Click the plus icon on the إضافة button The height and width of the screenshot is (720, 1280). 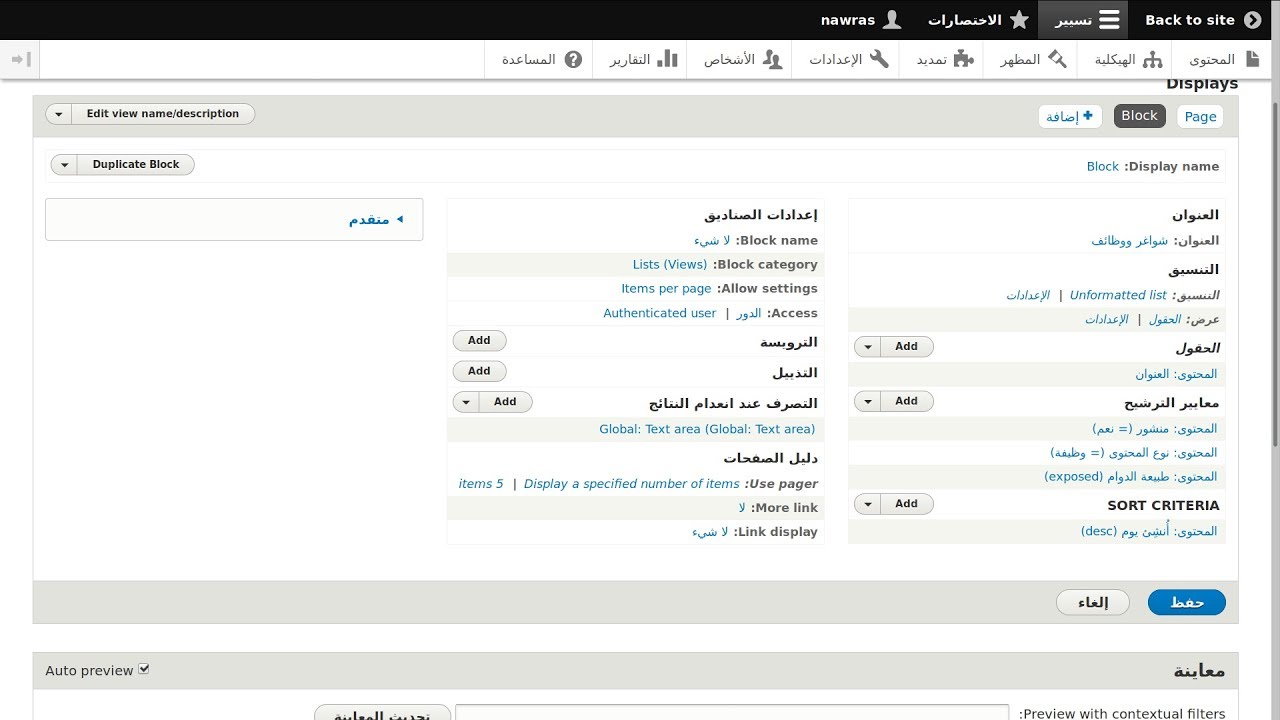coord(1088,116)
